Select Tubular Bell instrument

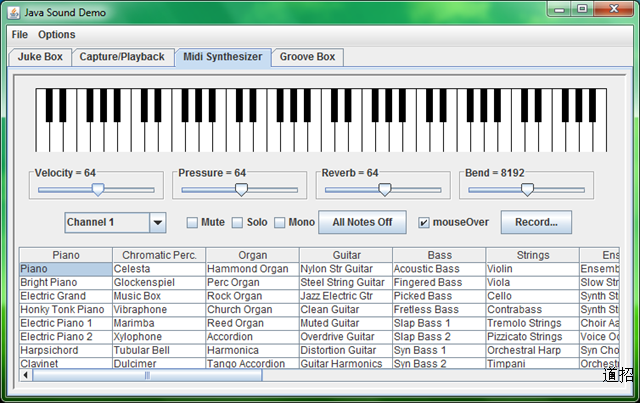pyautogui.click(x=159, y=350)
